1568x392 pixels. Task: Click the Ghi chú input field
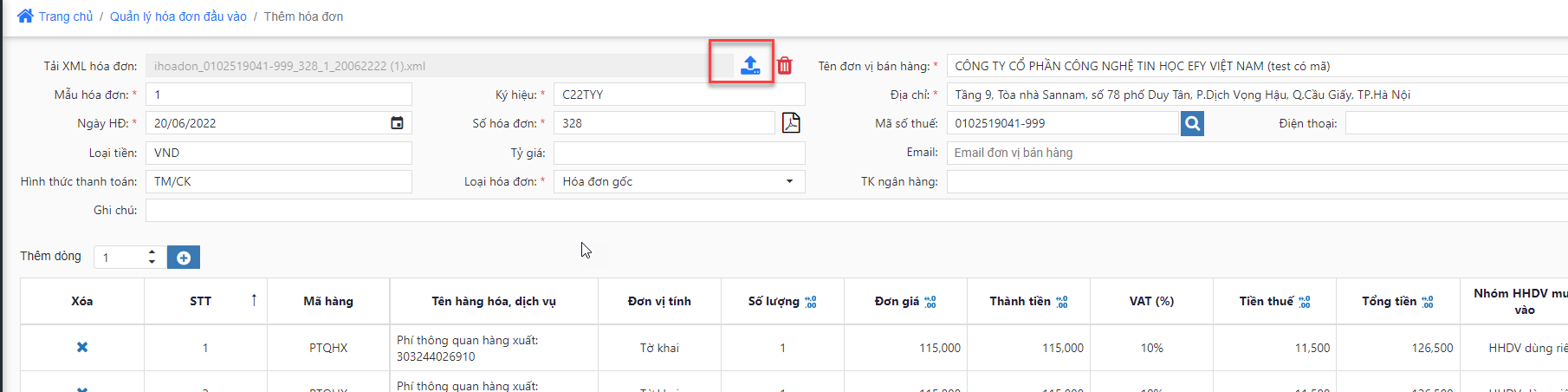tap(857, 210)
